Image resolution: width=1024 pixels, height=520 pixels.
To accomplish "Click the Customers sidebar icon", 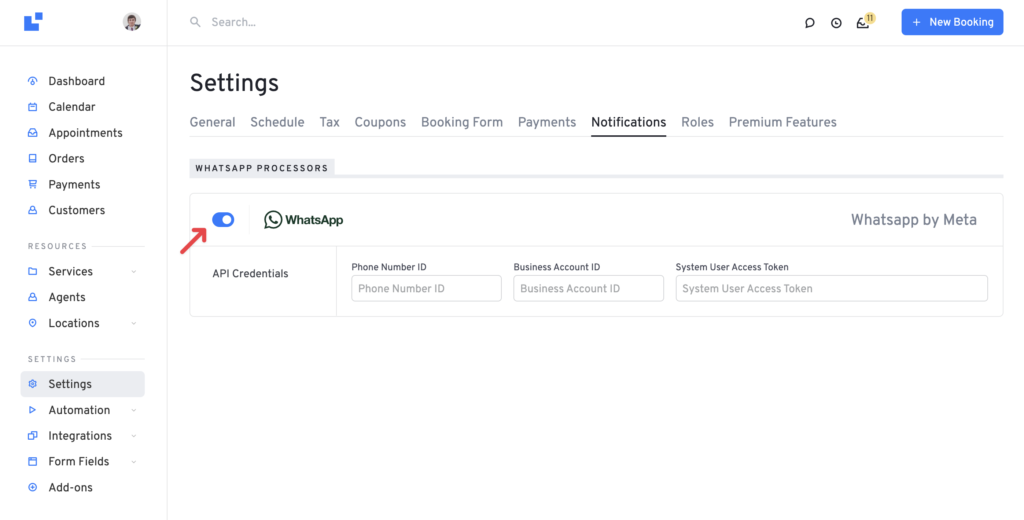I will tap(33, 211).
